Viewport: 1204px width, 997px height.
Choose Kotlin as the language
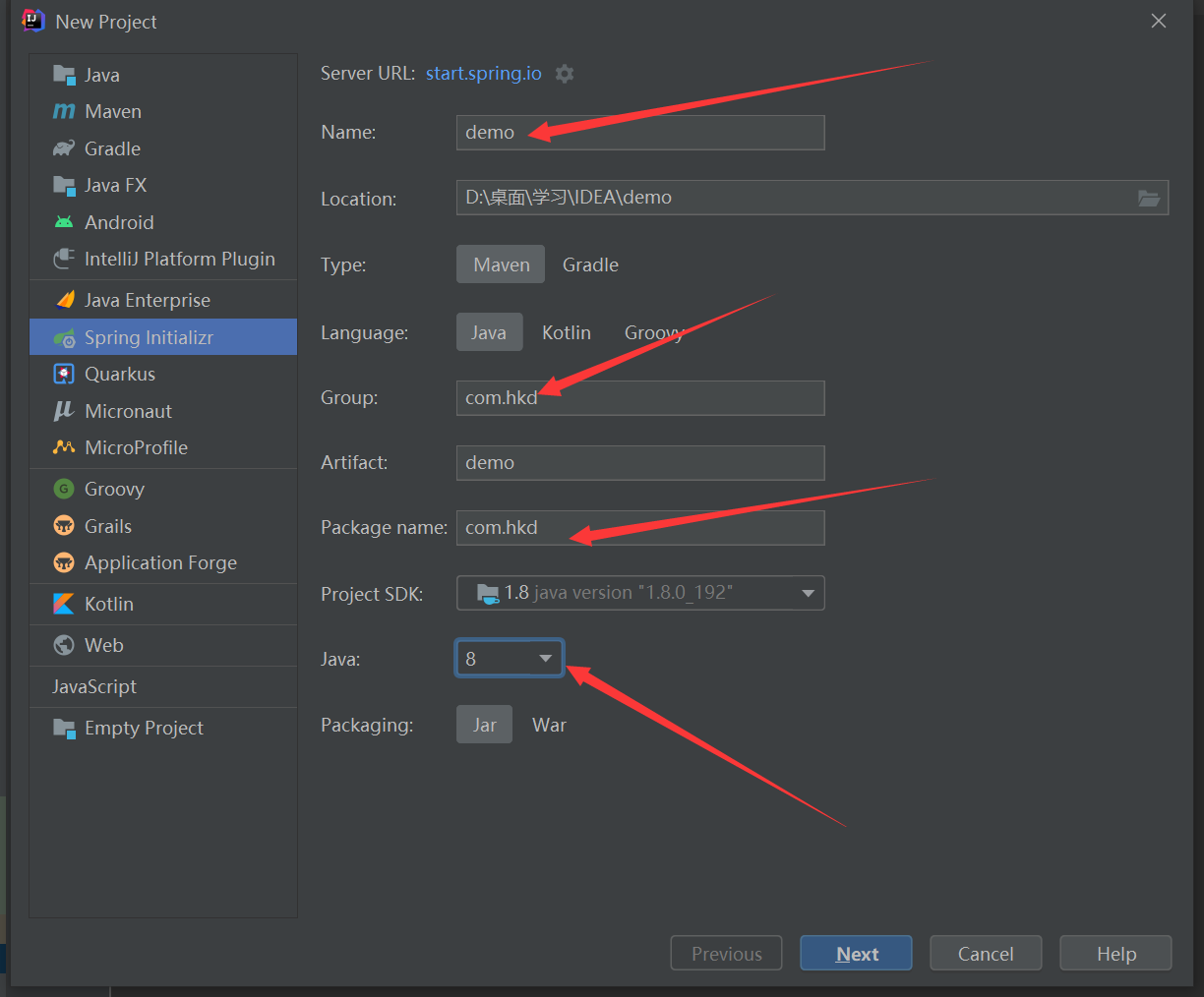[567, 332]
